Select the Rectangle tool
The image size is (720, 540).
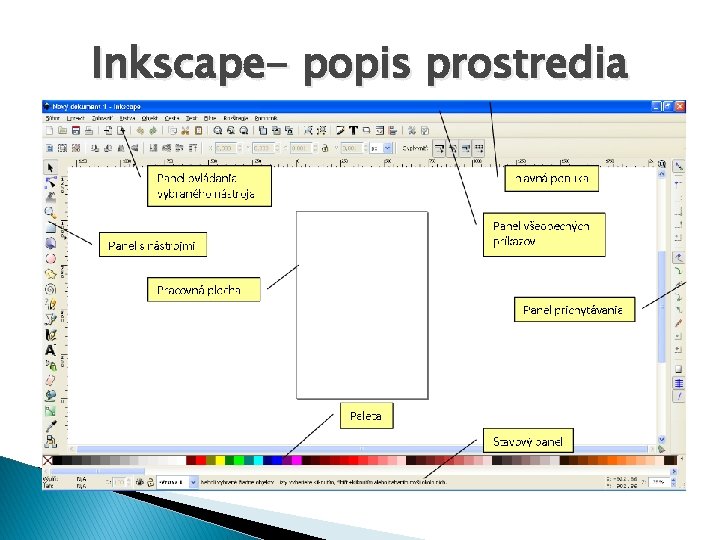tap(51, 228)
